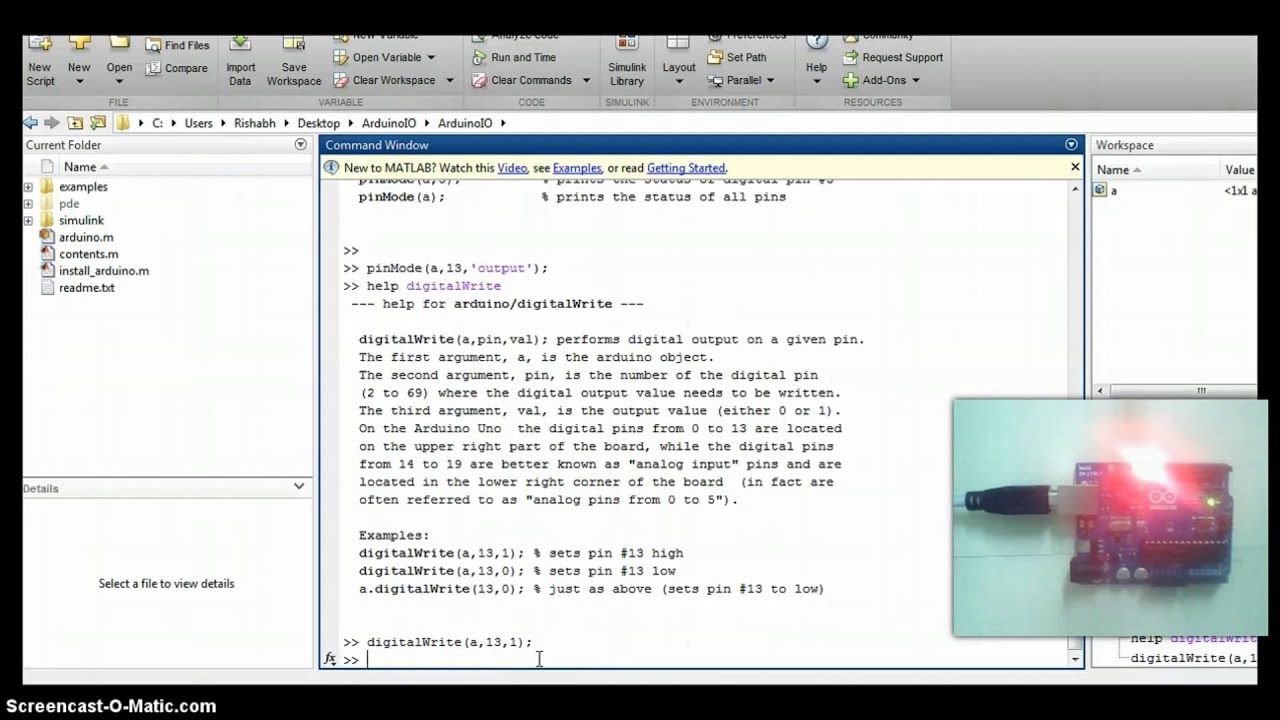Expand the Clear Commands dropdown arrow
Viewport: 1280px width, 720px height.
586,81
